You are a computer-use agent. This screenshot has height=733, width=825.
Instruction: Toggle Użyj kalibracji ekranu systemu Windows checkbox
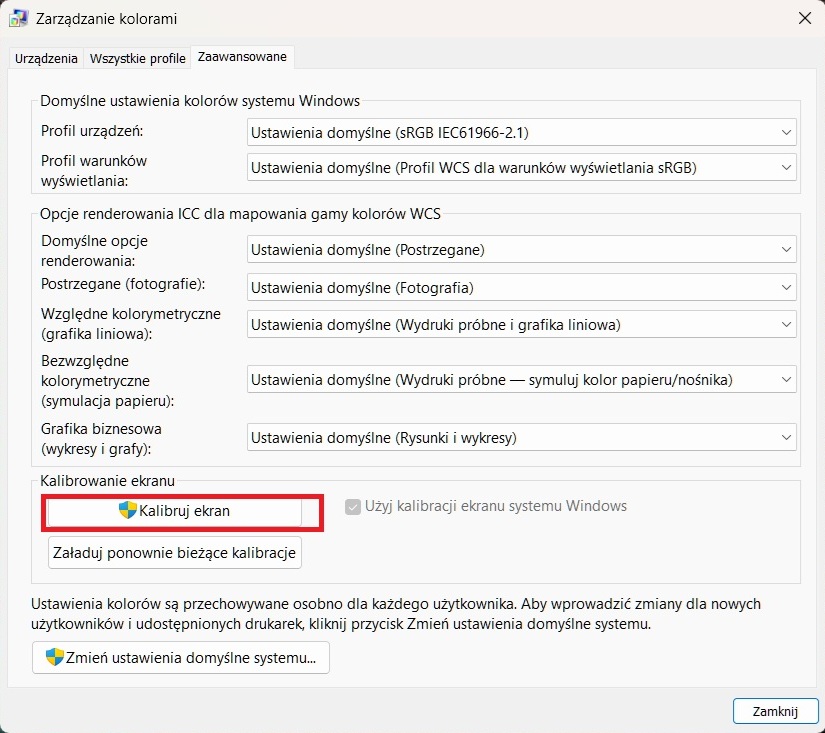[352, 506]
